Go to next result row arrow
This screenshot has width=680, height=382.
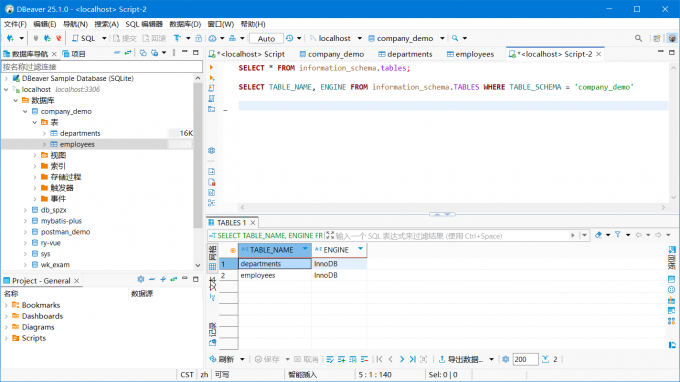[x=402, y=359]
